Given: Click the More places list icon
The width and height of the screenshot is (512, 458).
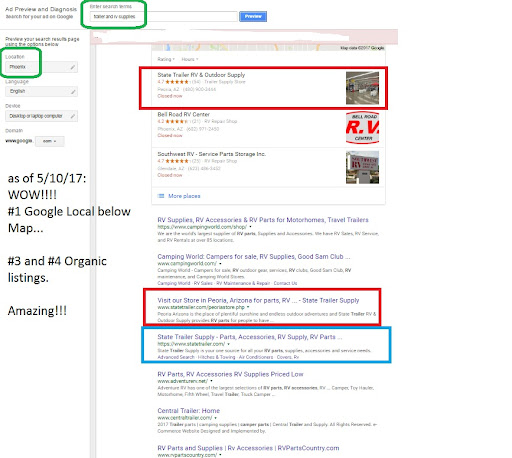Looking at the screenshot, I should [x=161, y=196].
